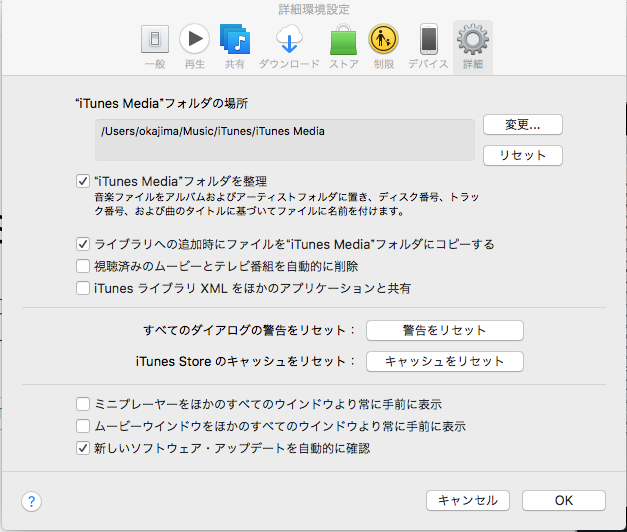Click the iTunes Media folder path field
The height and width of the screenshot is (532, 627).
(285, 140)
